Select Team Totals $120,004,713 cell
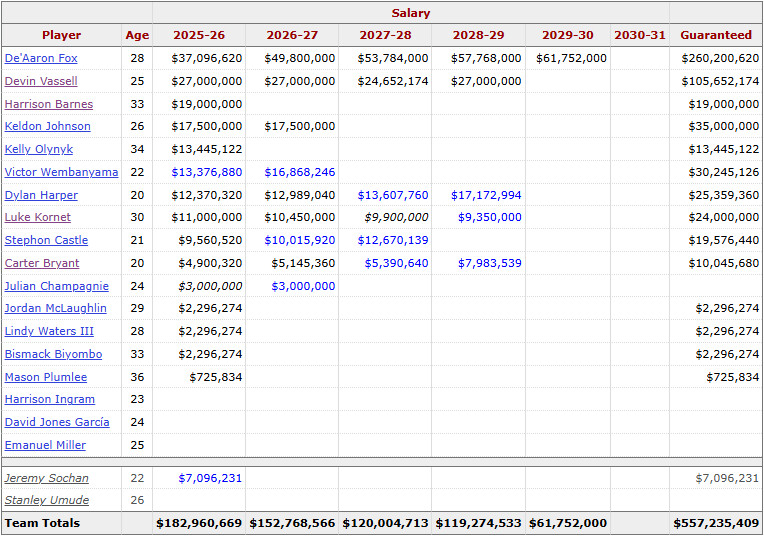The height and width of the screenshot is (537, 764). coord(385,523)
